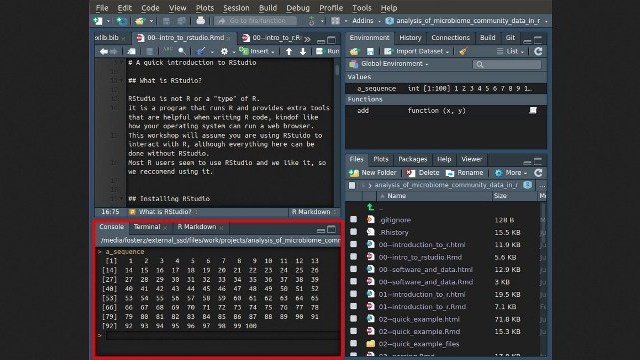Click the Delete button in Files pane
Image resolution: width=640 pixels, height=360 pixels.
click(423, 173)
